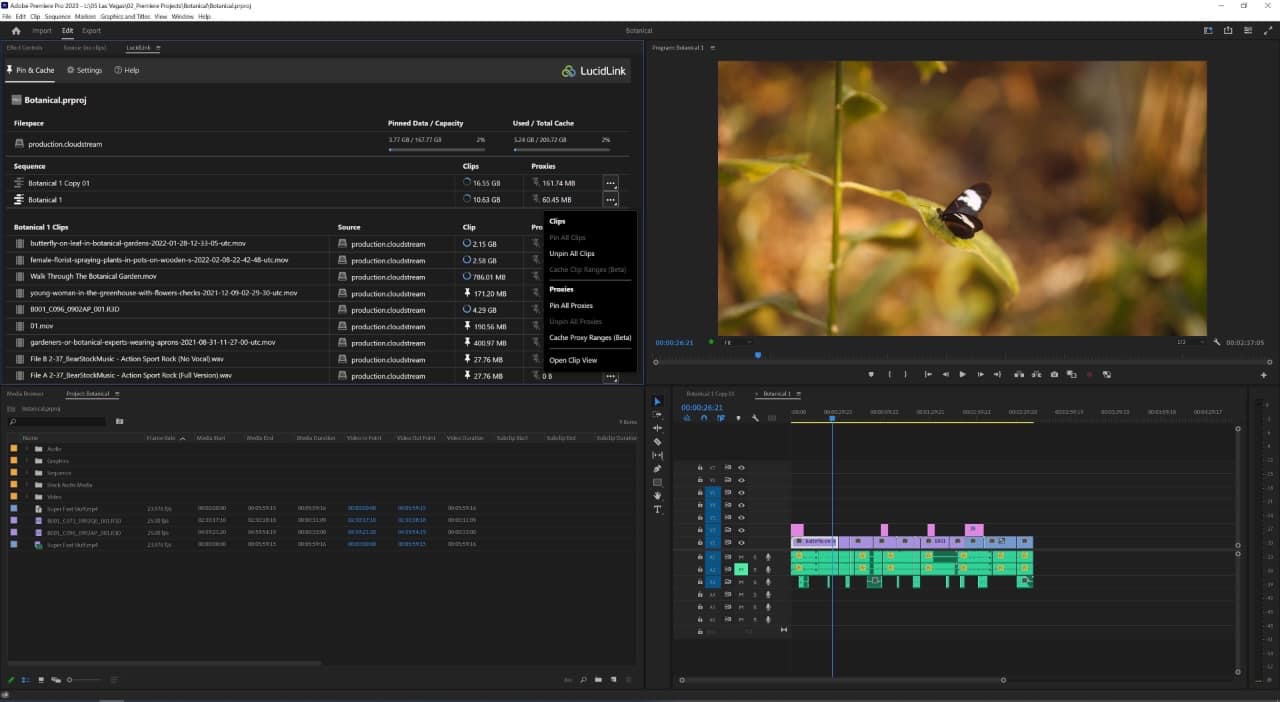Open Project Botanical panel menu
Viewport: 1280px width, 702px height.
(117, 394)
